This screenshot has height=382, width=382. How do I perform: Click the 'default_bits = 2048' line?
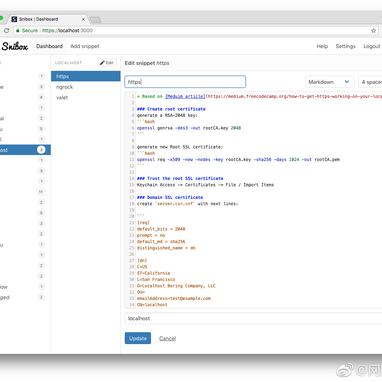pos(161,229)
